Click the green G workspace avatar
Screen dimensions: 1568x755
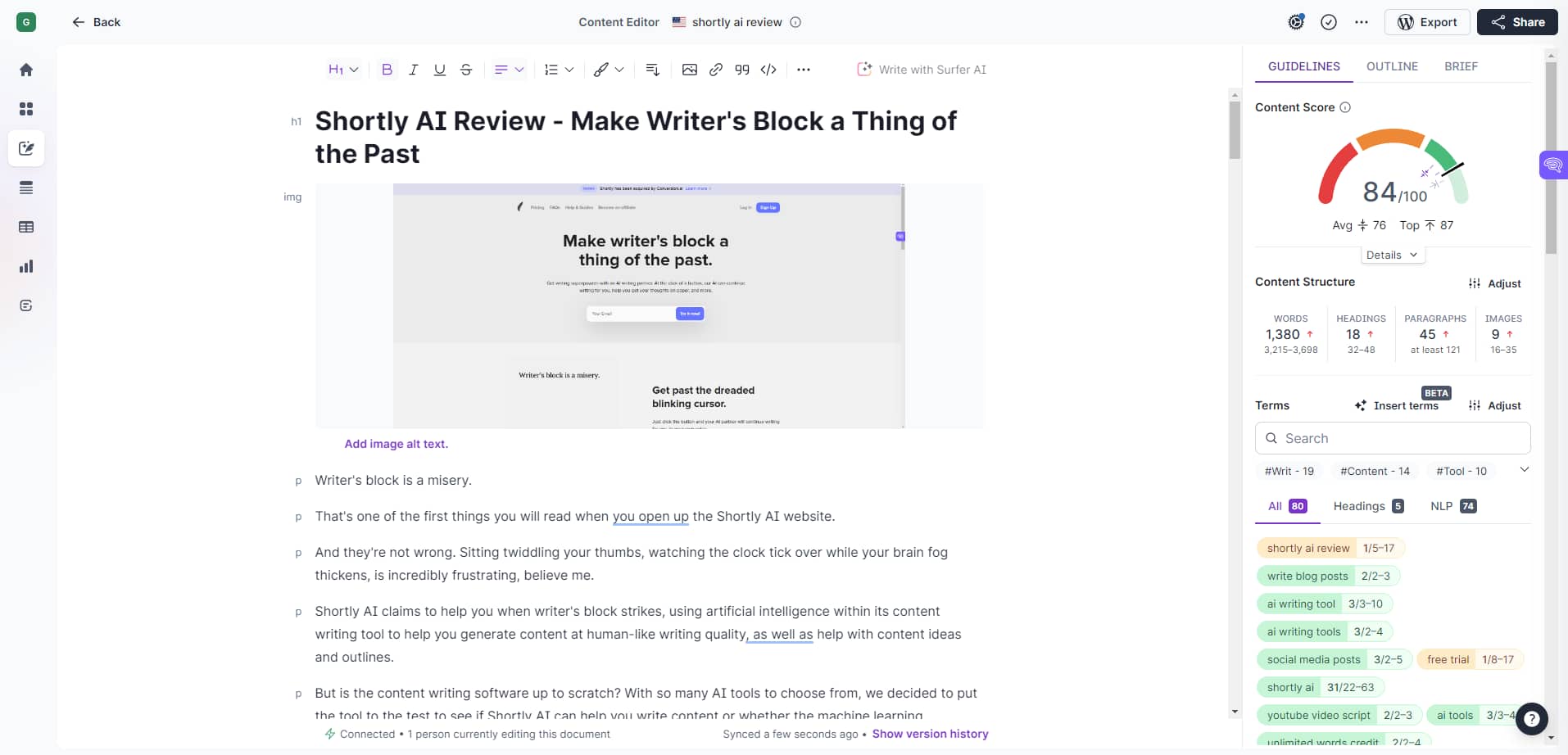click(26, 22)
